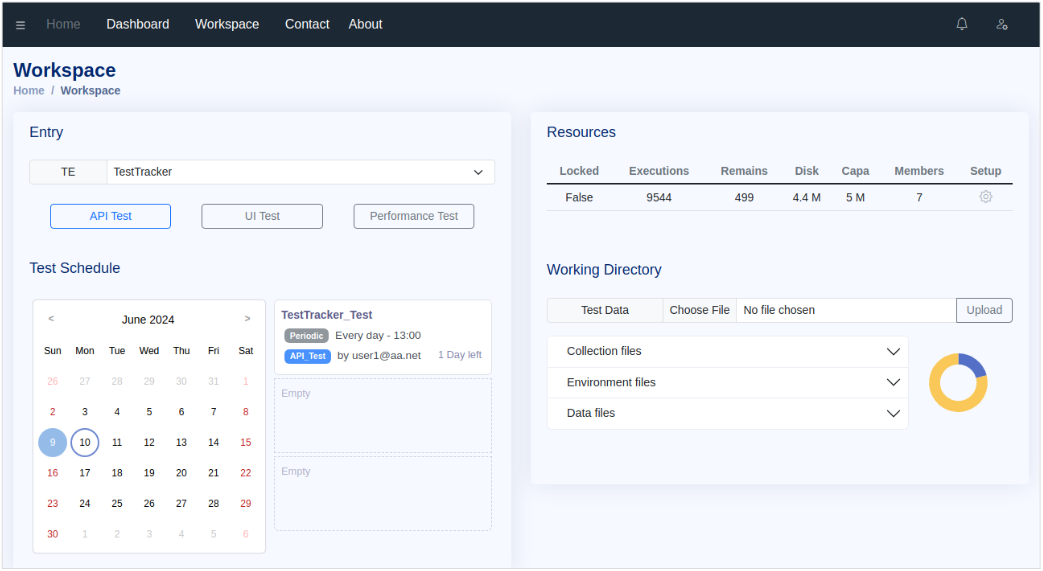Screen dimensions: 1043x571
Task: Open the Contact nav item
Action: click(x=307, y=24)
